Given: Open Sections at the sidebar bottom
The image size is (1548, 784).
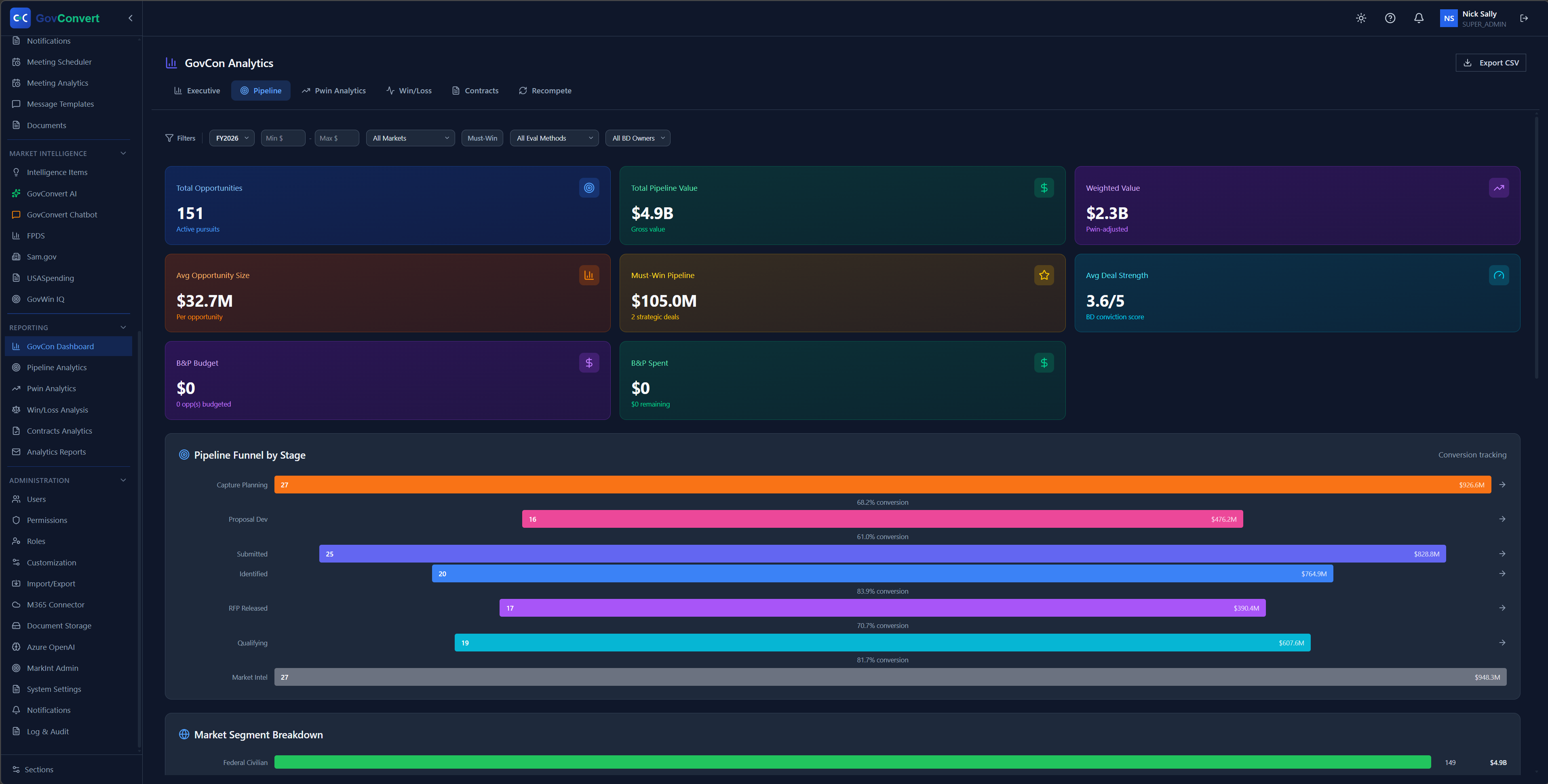Looking at the screenshot, I should 33,769.
